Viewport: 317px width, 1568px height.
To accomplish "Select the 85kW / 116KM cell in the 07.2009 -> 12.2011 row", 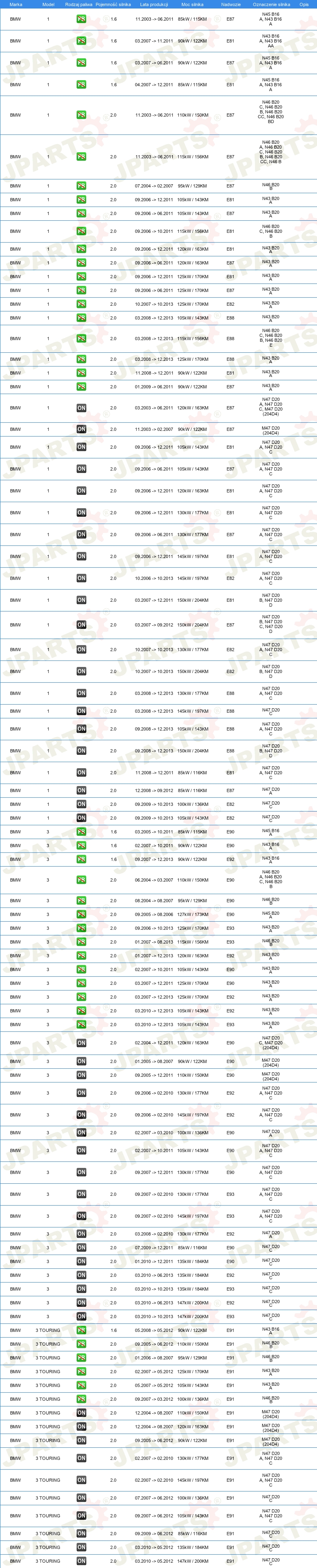I will 193,1247.
